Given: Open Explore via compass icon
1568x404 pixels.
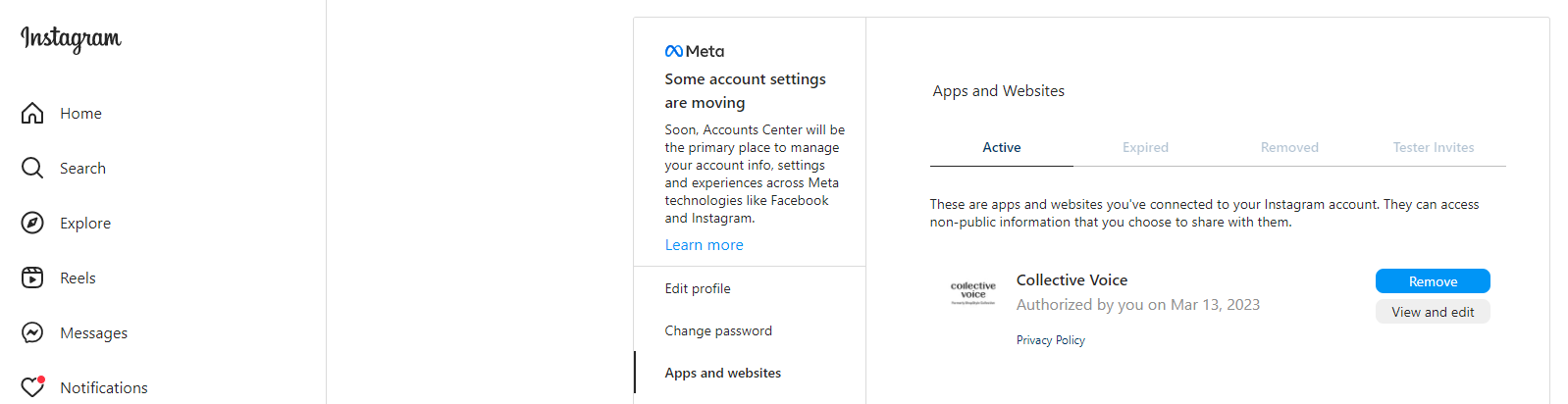Looking at the screenshot, I should 32,223.
